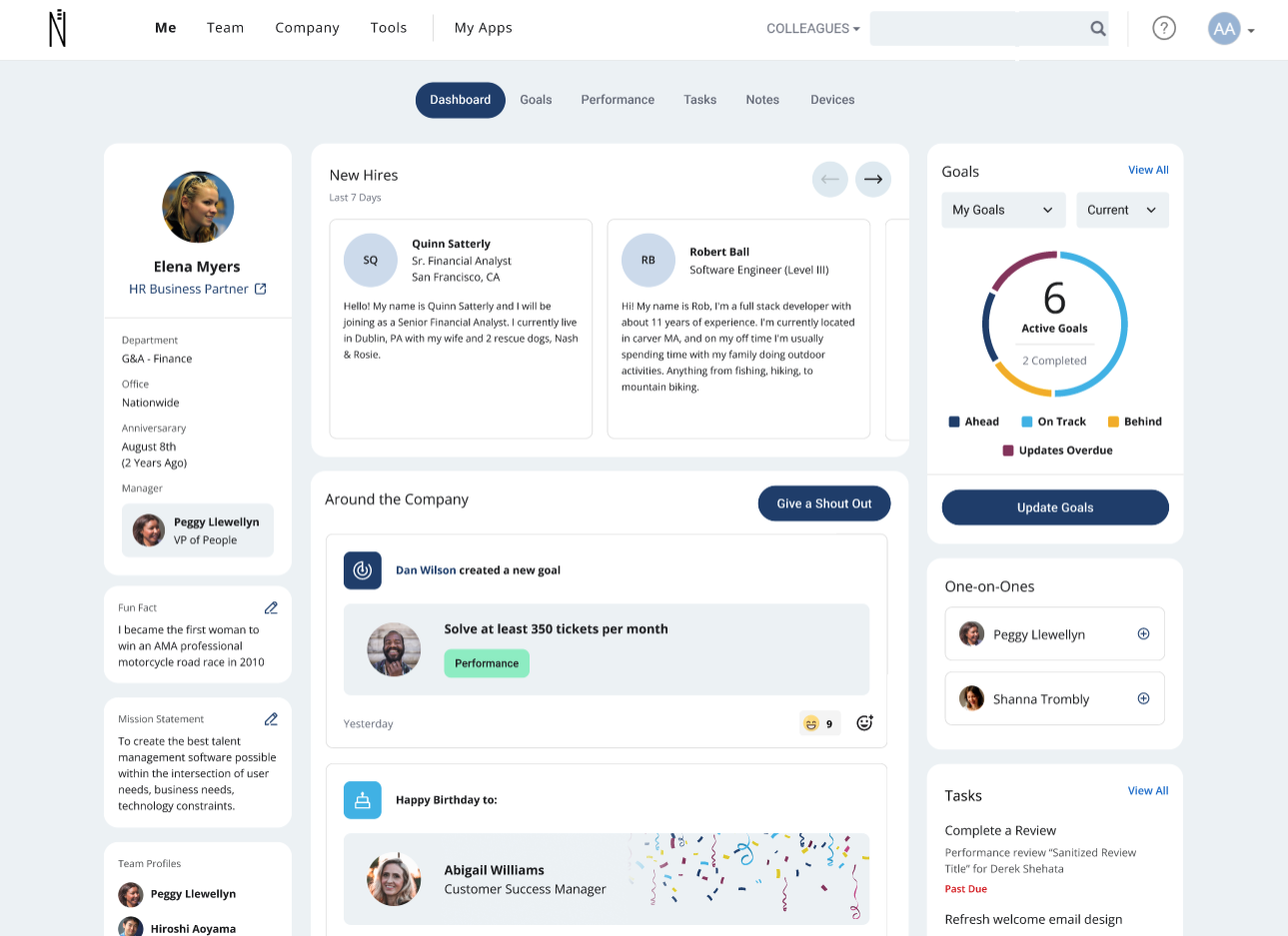
Task: Open the Refresh welcome email design task
Action: pyautogui.click(x=1033, y=920)
